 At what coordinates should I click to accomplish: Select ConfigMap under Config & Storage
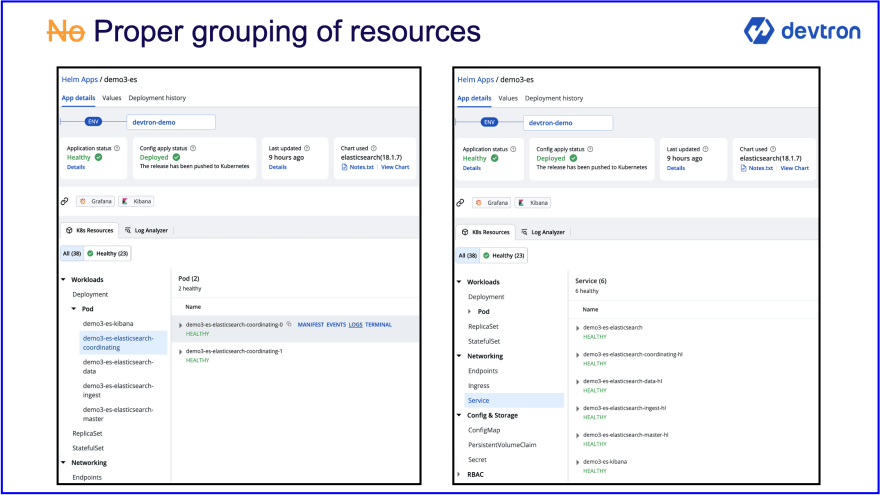[484, 430]
